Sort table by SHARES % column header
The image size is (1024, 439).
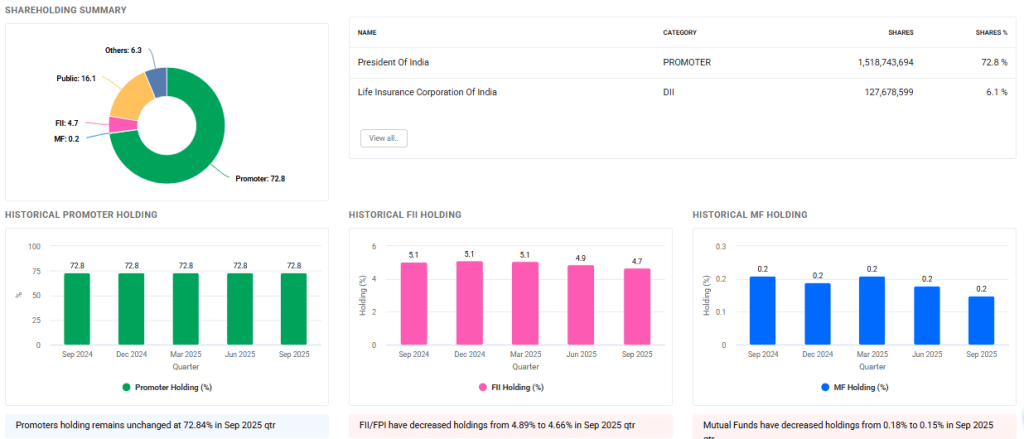coord(990,32)
